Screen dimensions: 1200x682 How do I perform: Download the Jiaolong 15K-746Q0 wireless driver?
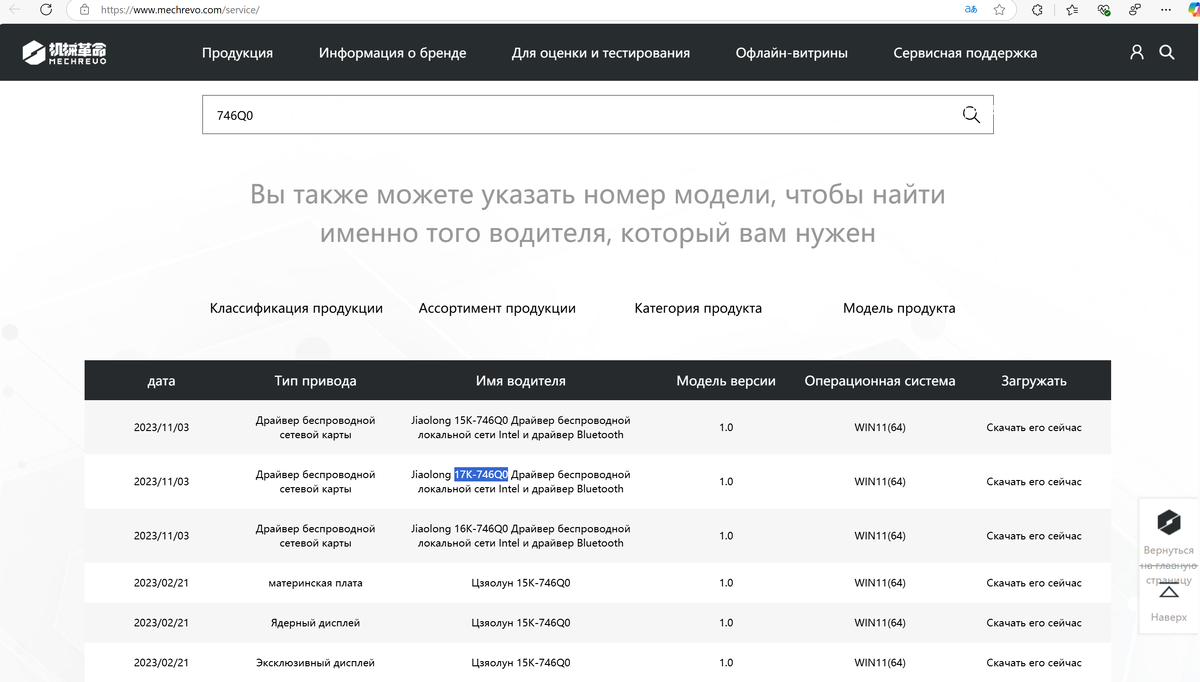(1032, 427)
